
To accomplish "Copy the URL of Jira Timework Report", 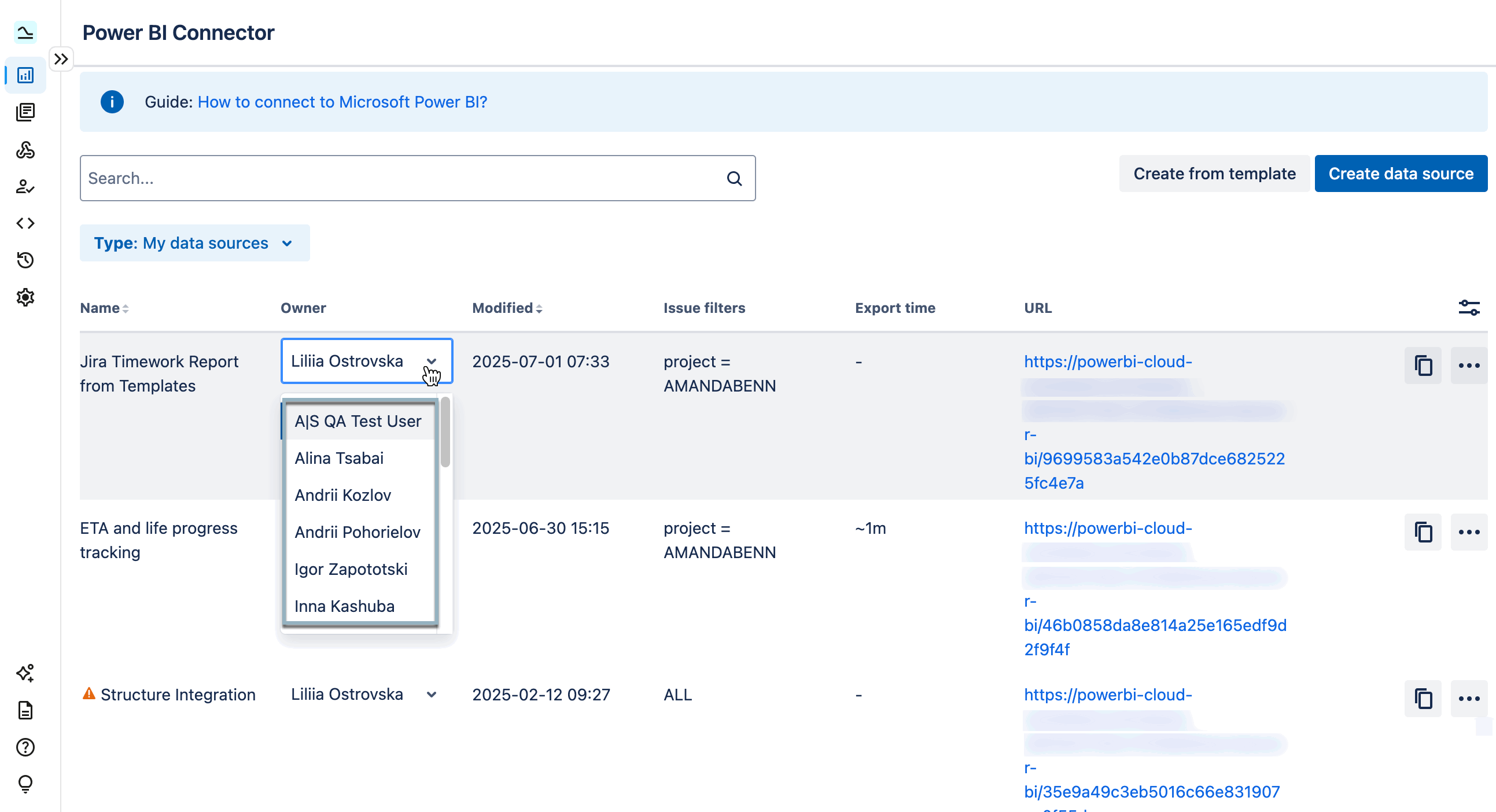I will point(1423,366).
